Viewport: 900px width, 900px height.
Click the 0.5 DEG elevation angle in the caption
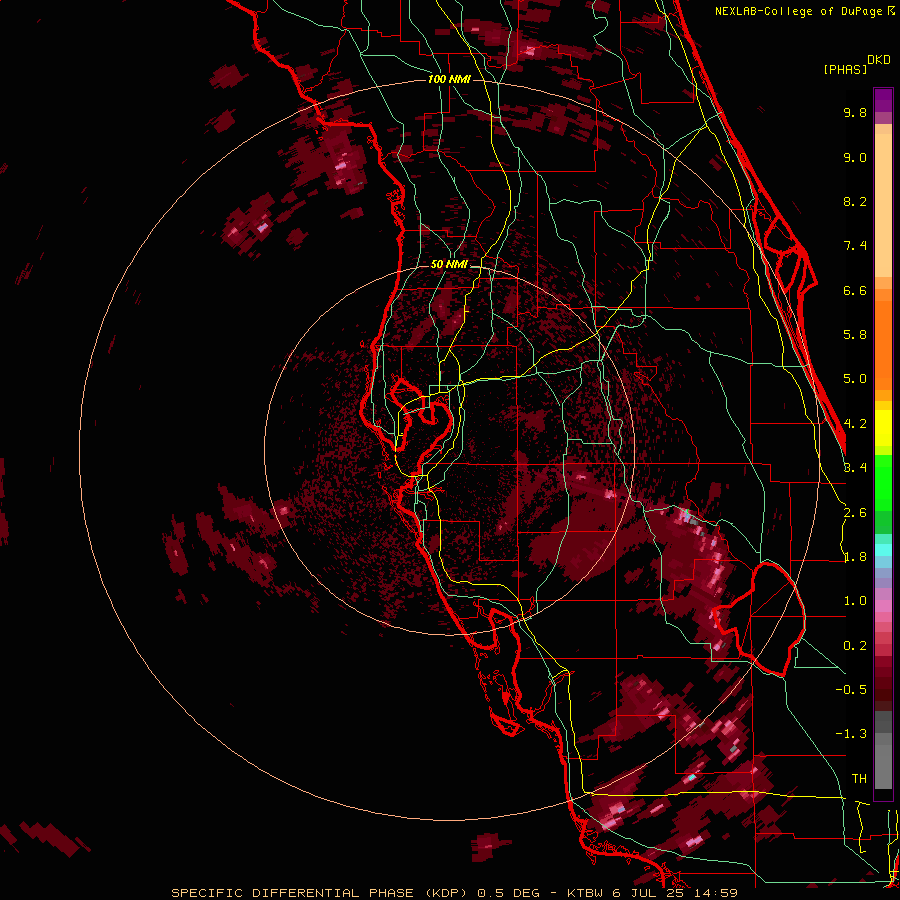(x=509, y=893)
